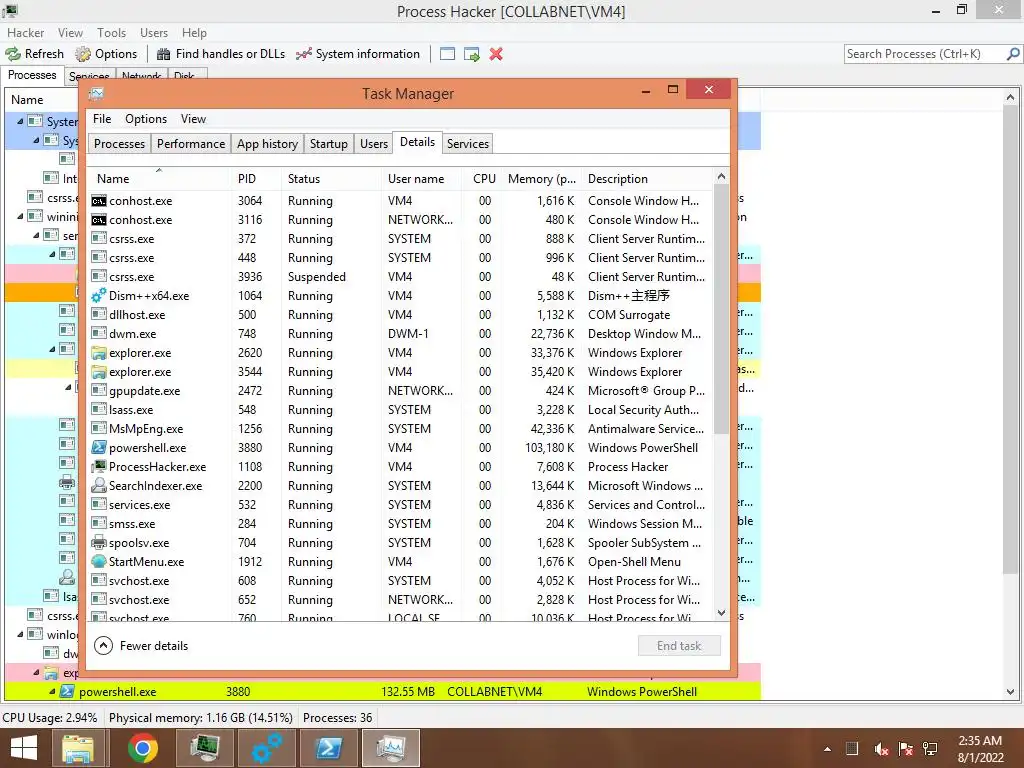Open Google Chrome from the taskbar
Image resolution: width=1024 pixels, height=768 pixels.
click(x=142, y=748)
